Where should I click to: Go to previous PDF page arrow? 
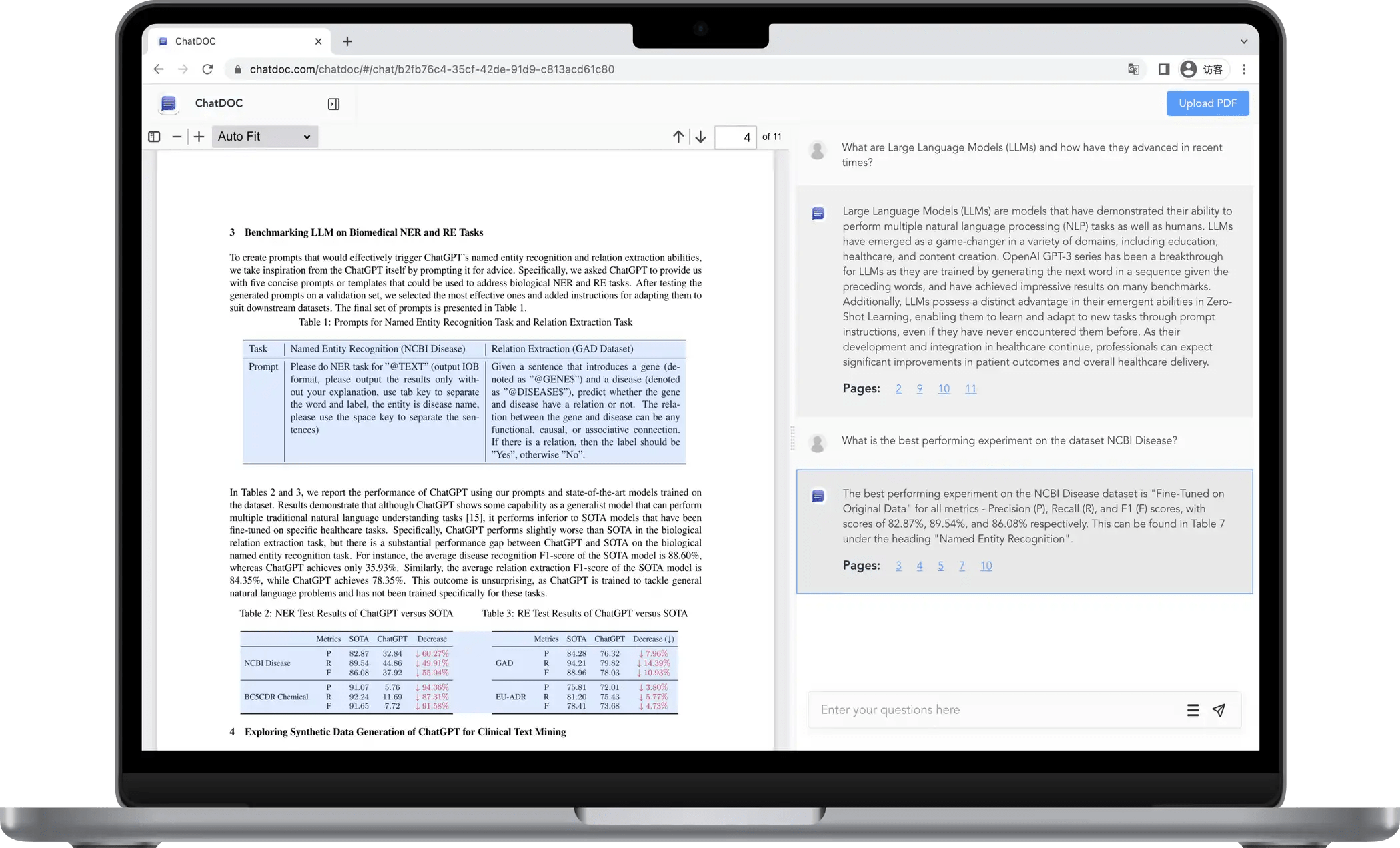678,137
